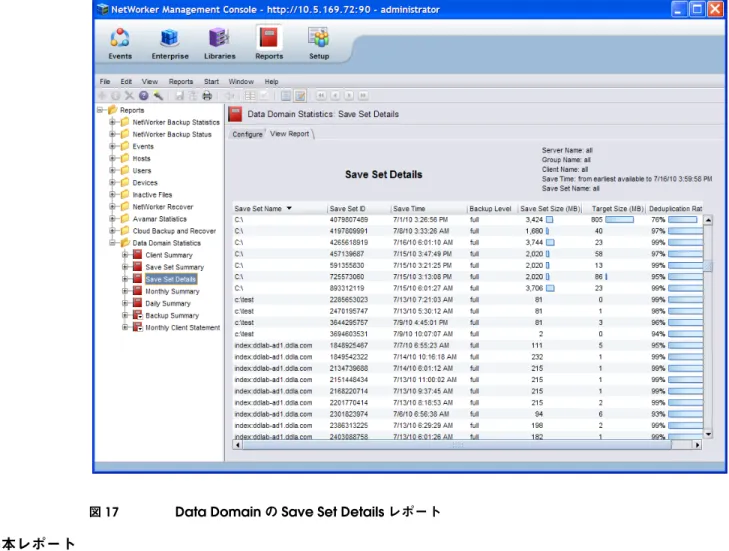Open the Setup console section
The height and width of the screenshot is (551, 729).
319,44
